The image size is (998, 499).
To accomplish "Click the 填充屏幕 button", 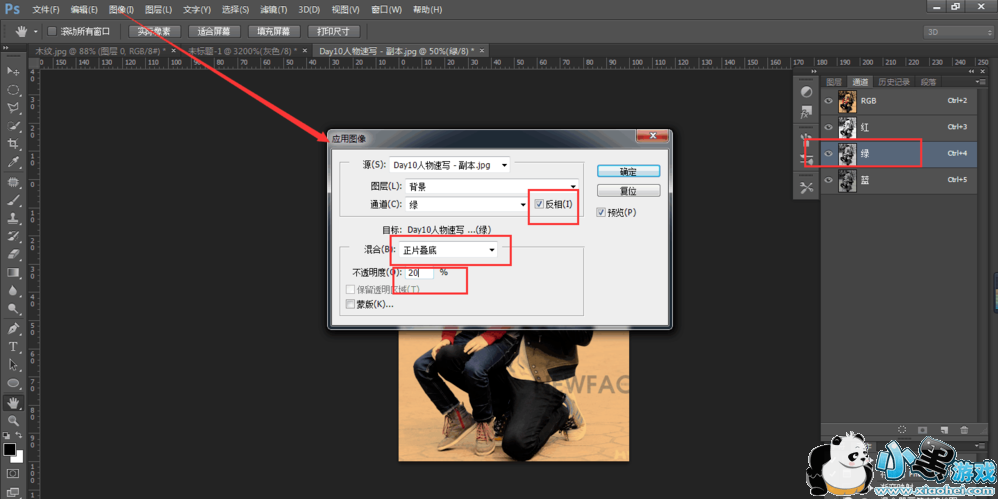I will click(274, 31).
